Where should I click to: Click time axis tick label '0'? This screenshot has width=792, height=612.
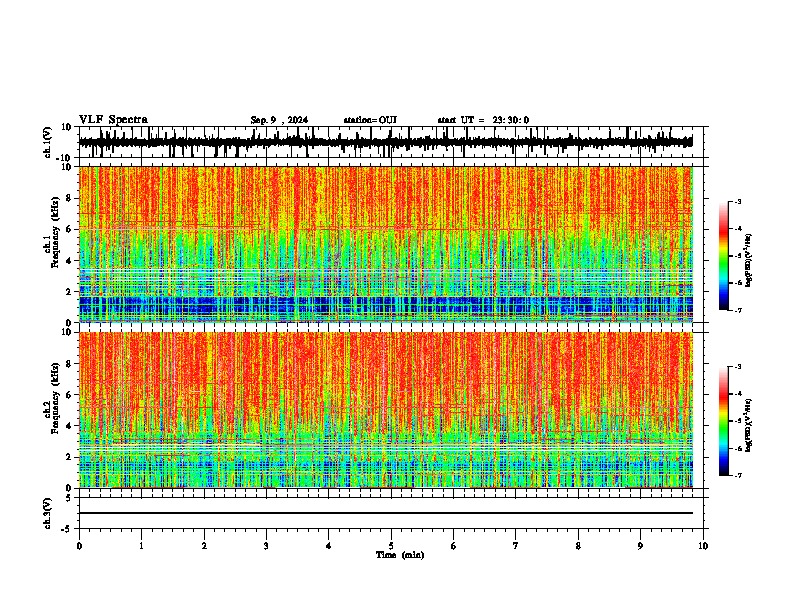point(79,546)
